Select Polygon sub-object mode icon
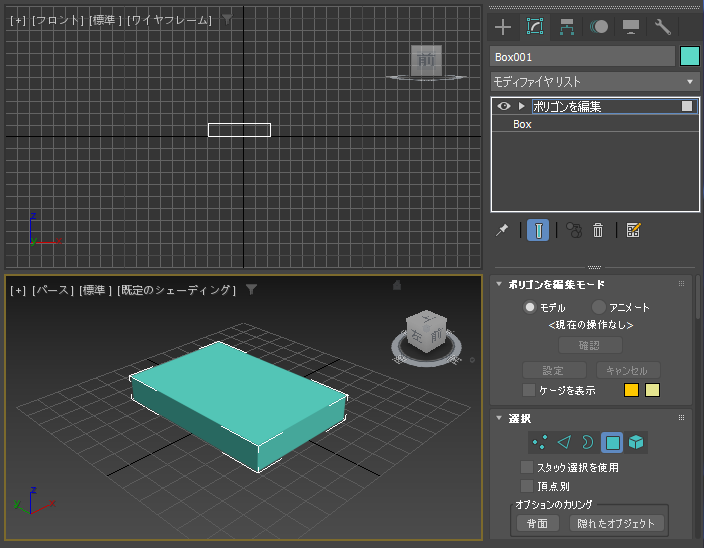Screen dimensions: 704x548 click(x=612, y=443)
